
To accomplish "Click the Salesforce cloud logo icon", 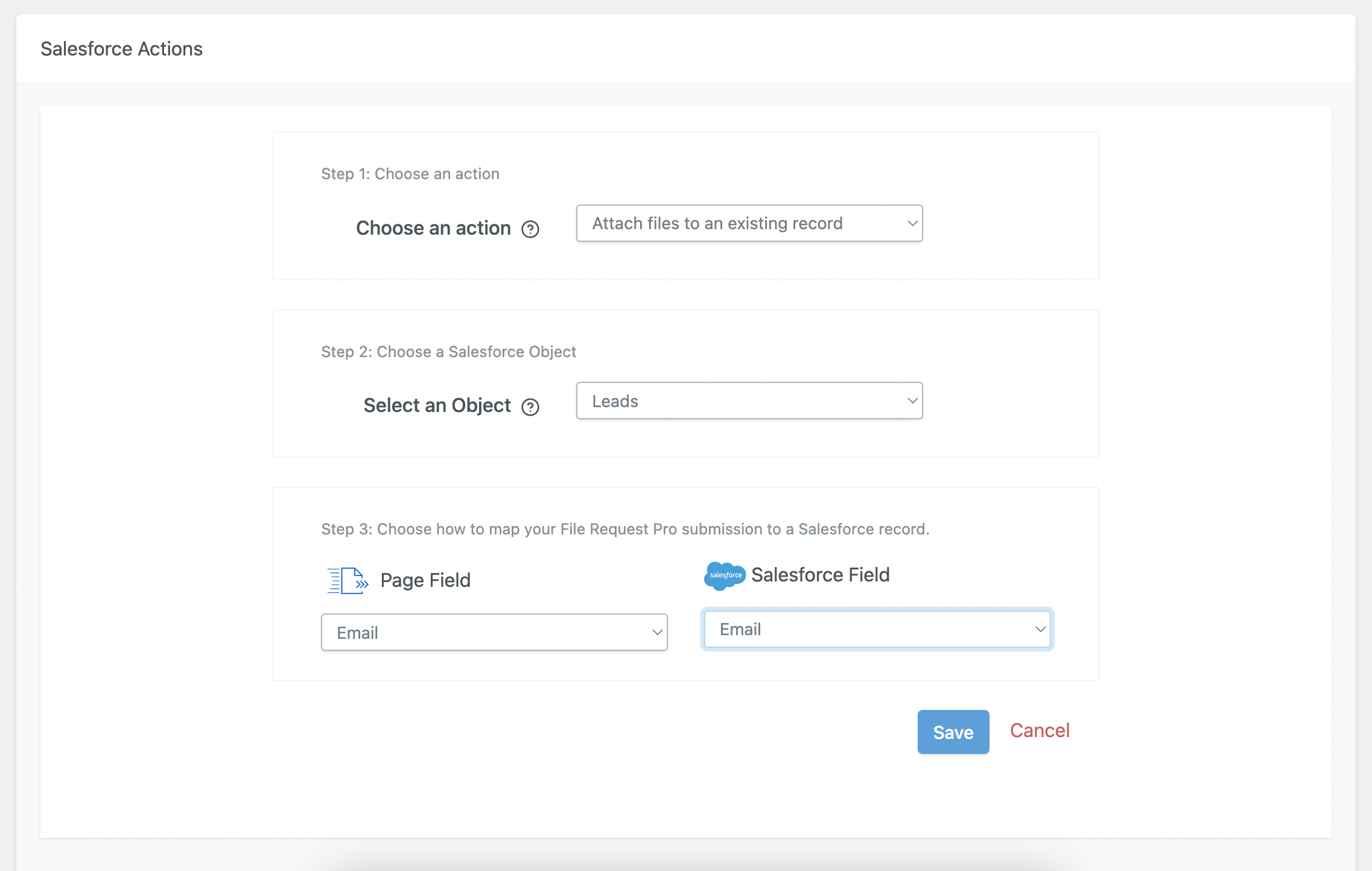I will [x=725, y=575].
